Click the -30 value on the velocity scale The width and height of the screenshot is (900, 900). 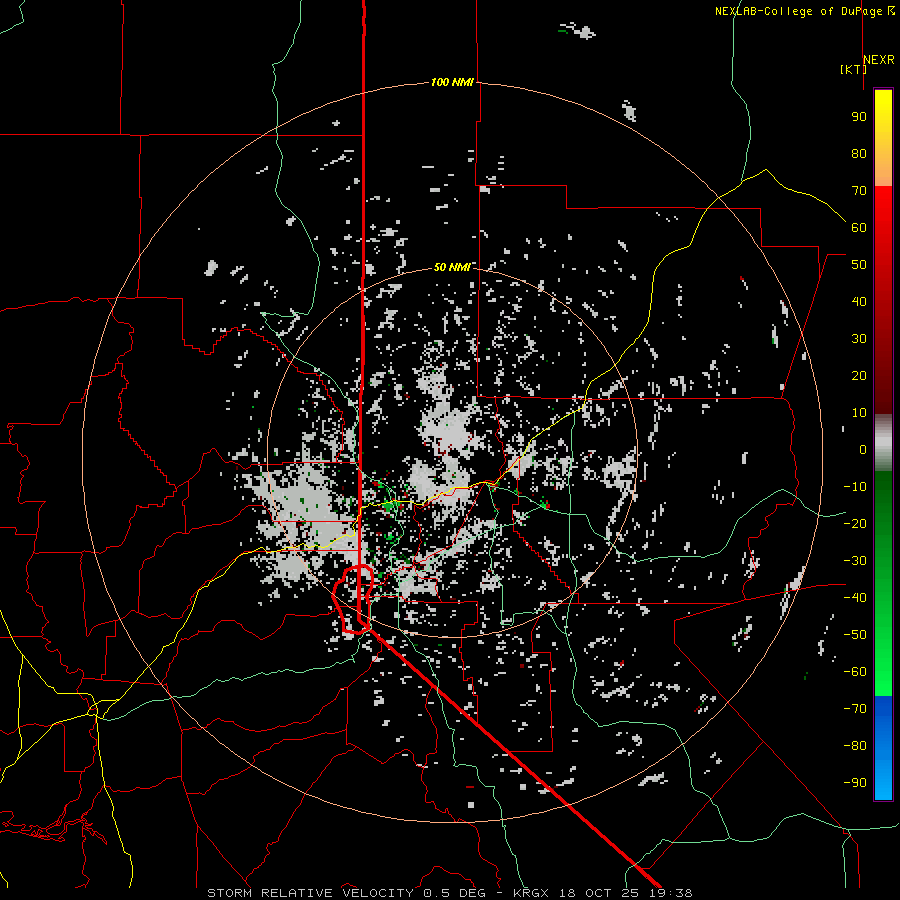click(855, 561)
